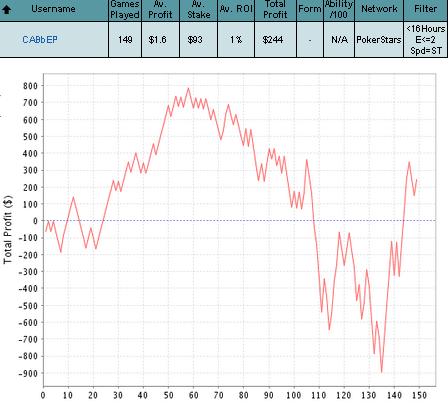Click the Network column header

point(379,9)
